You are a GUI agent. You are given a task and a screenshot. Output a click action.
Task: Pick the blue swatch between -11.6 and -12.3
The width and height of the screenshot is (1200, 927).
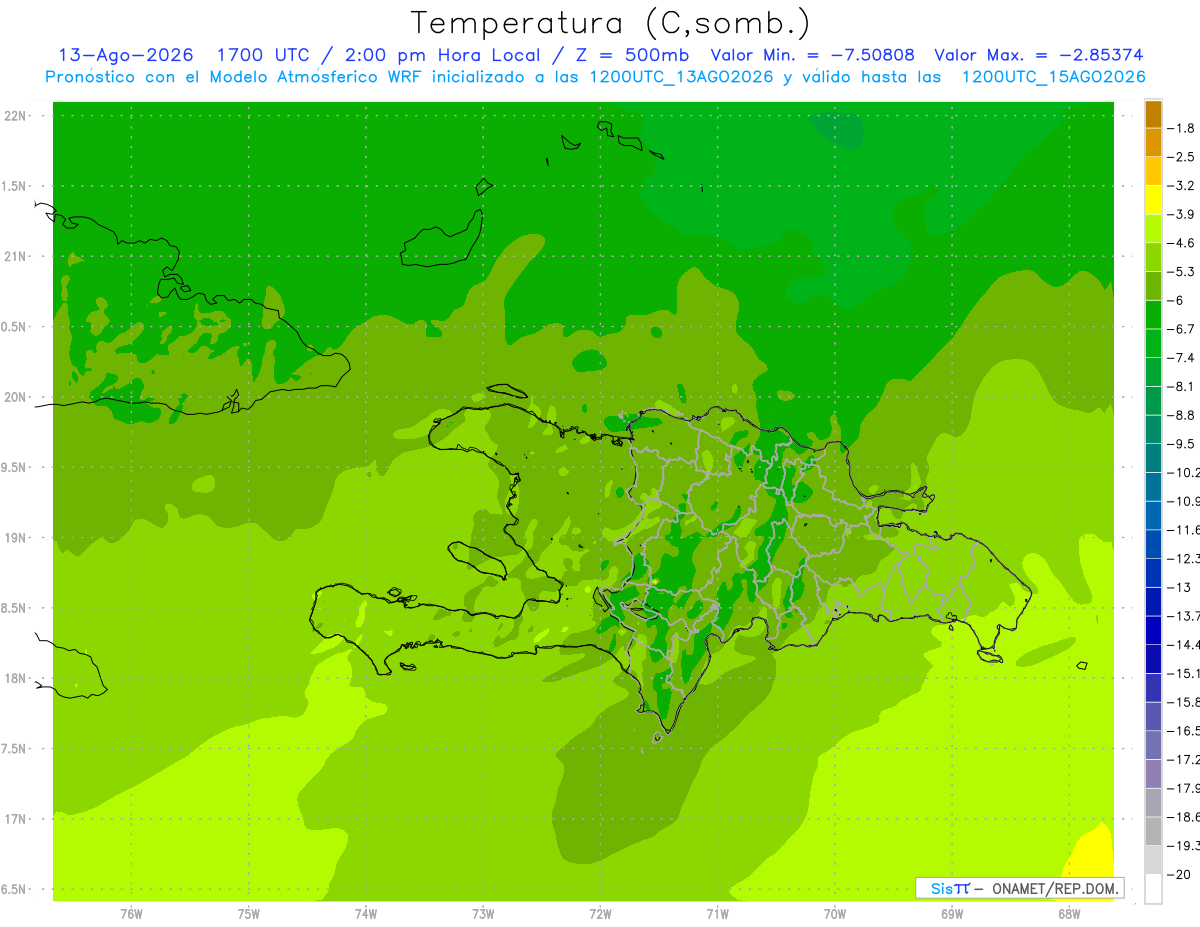click(1153, 544)
